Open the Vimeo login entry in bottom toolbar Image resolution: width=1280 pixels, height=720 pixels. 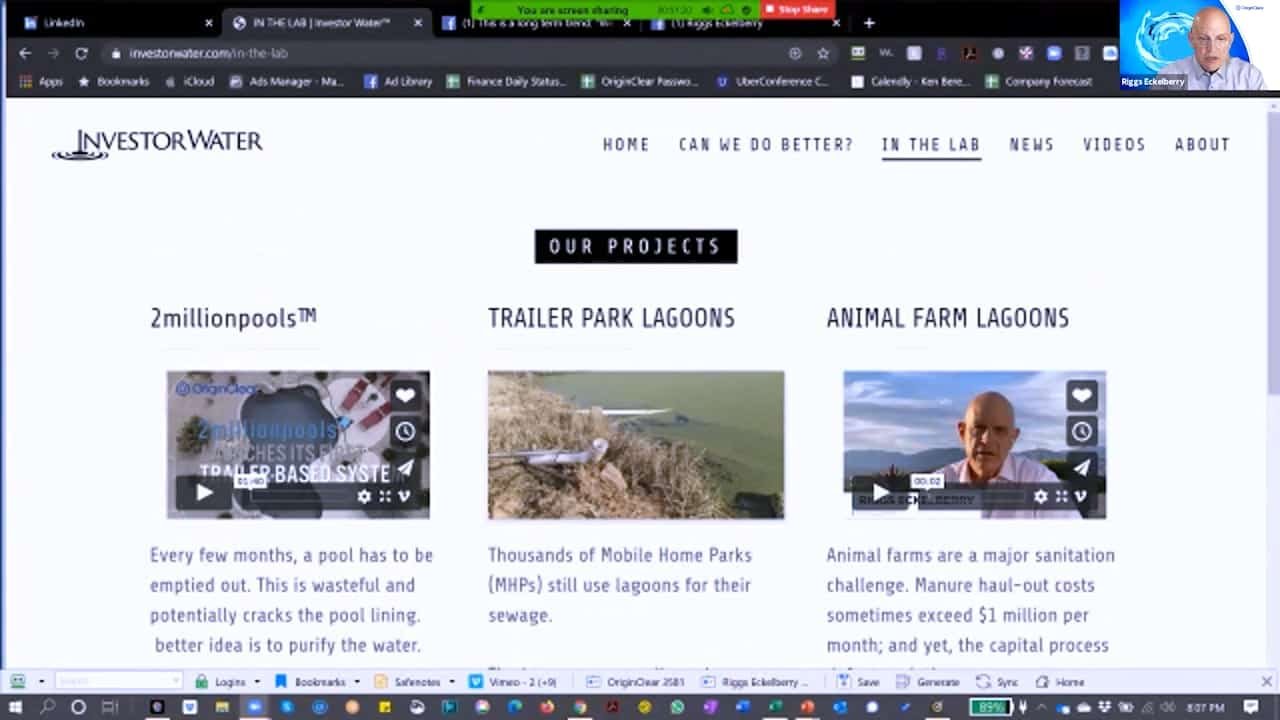[x=513, y=682]
